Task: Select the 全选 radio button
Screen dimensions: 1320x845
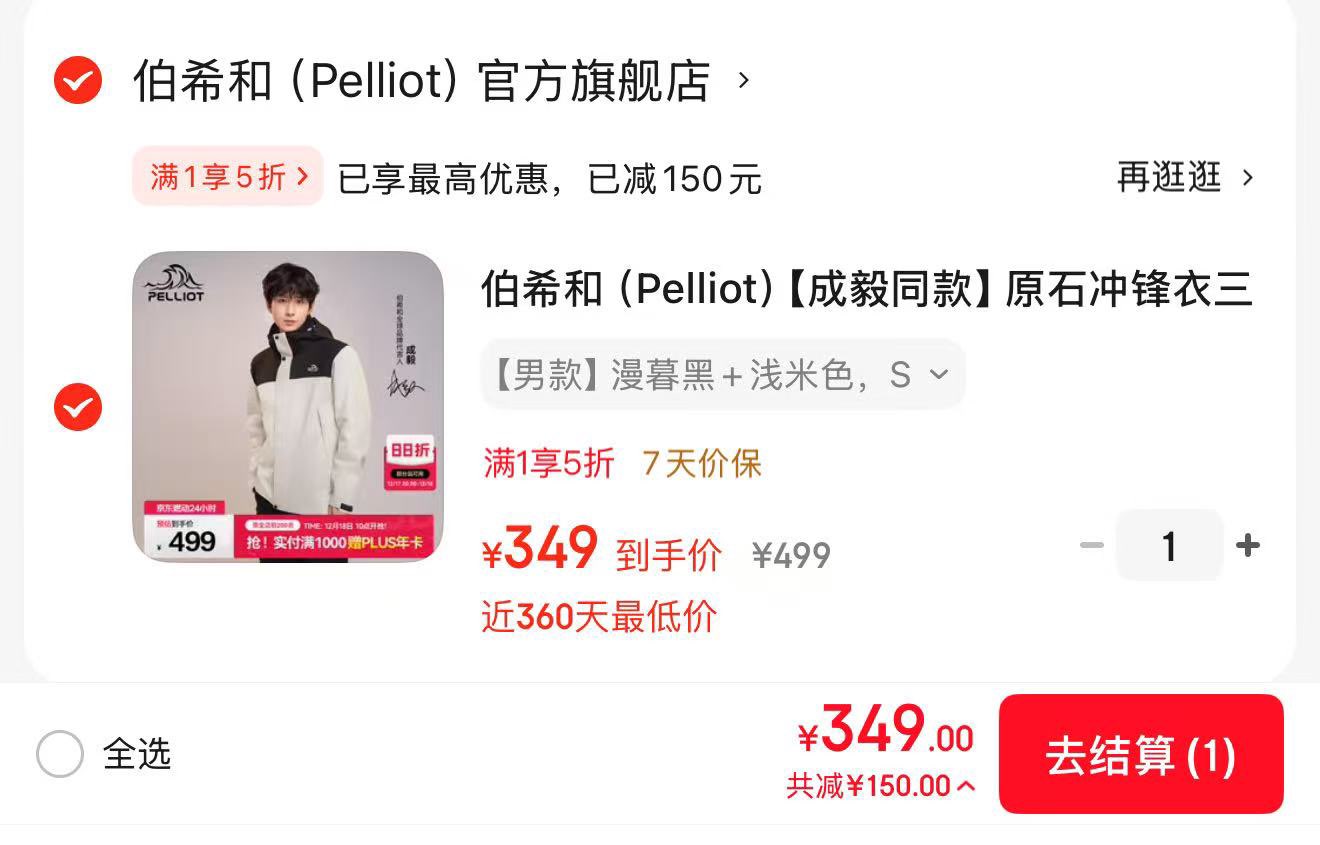Action: coord(60,754)
